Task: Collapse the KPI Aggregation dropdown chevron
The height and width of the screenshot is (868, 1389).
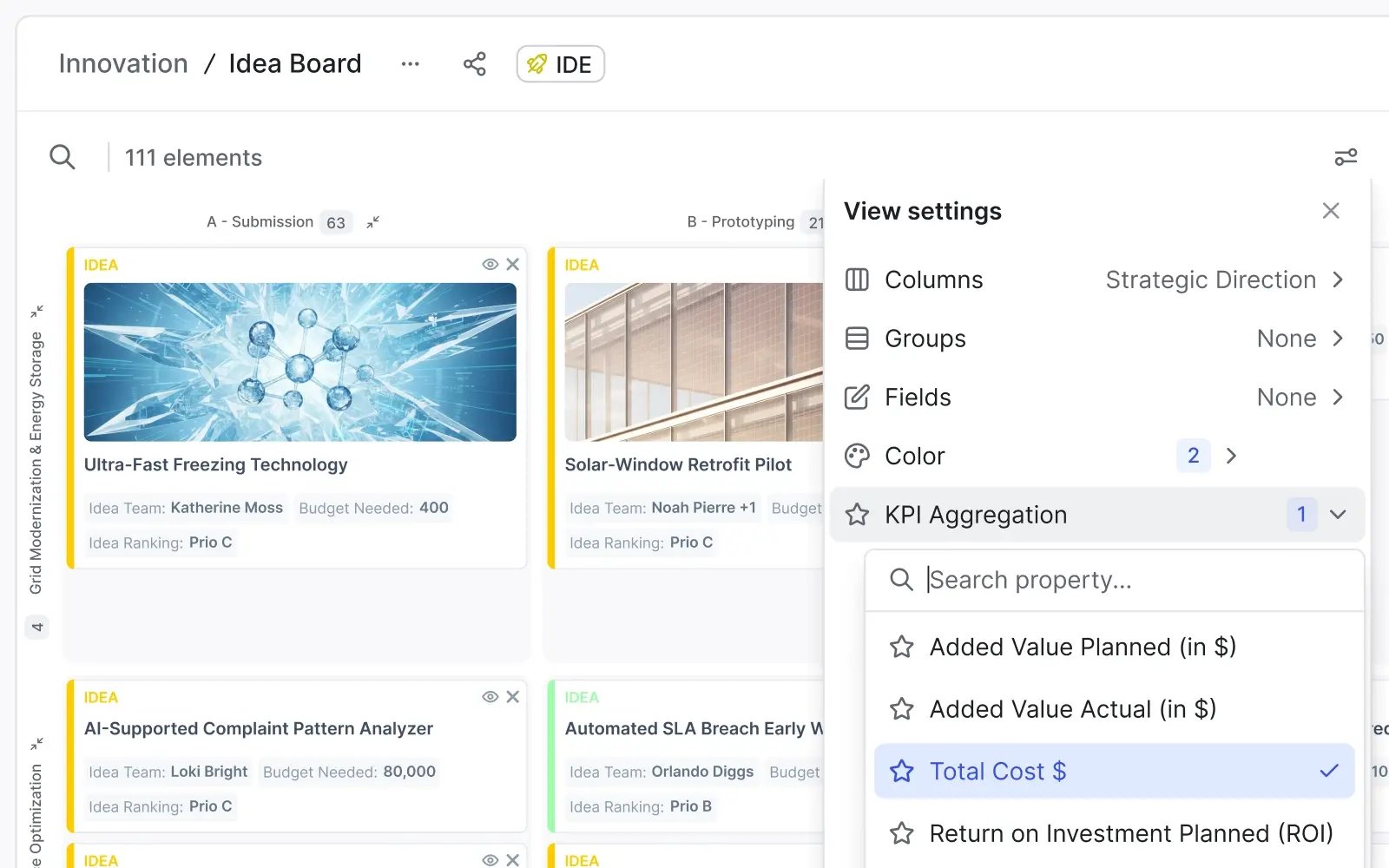Action: 1338,515
